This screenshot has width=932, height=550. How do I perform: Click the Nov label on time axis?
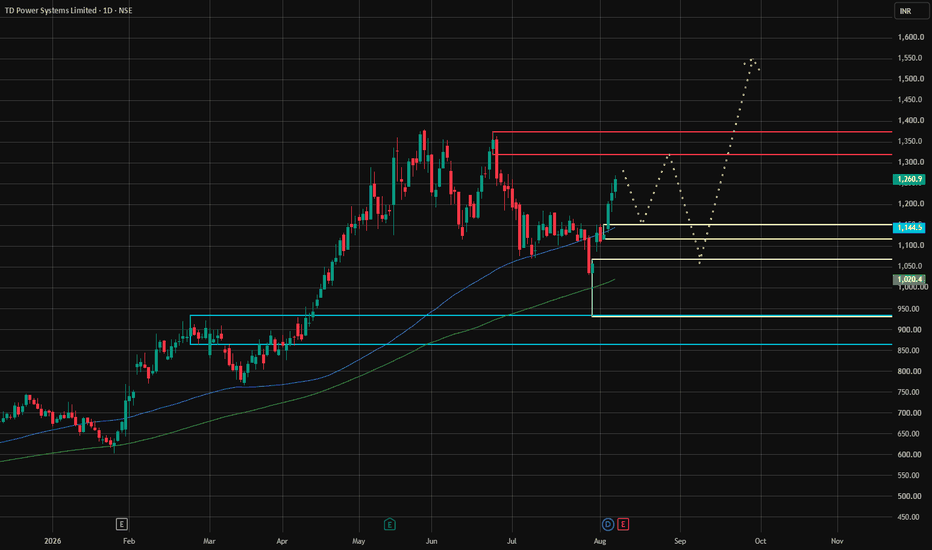point(837,541)
